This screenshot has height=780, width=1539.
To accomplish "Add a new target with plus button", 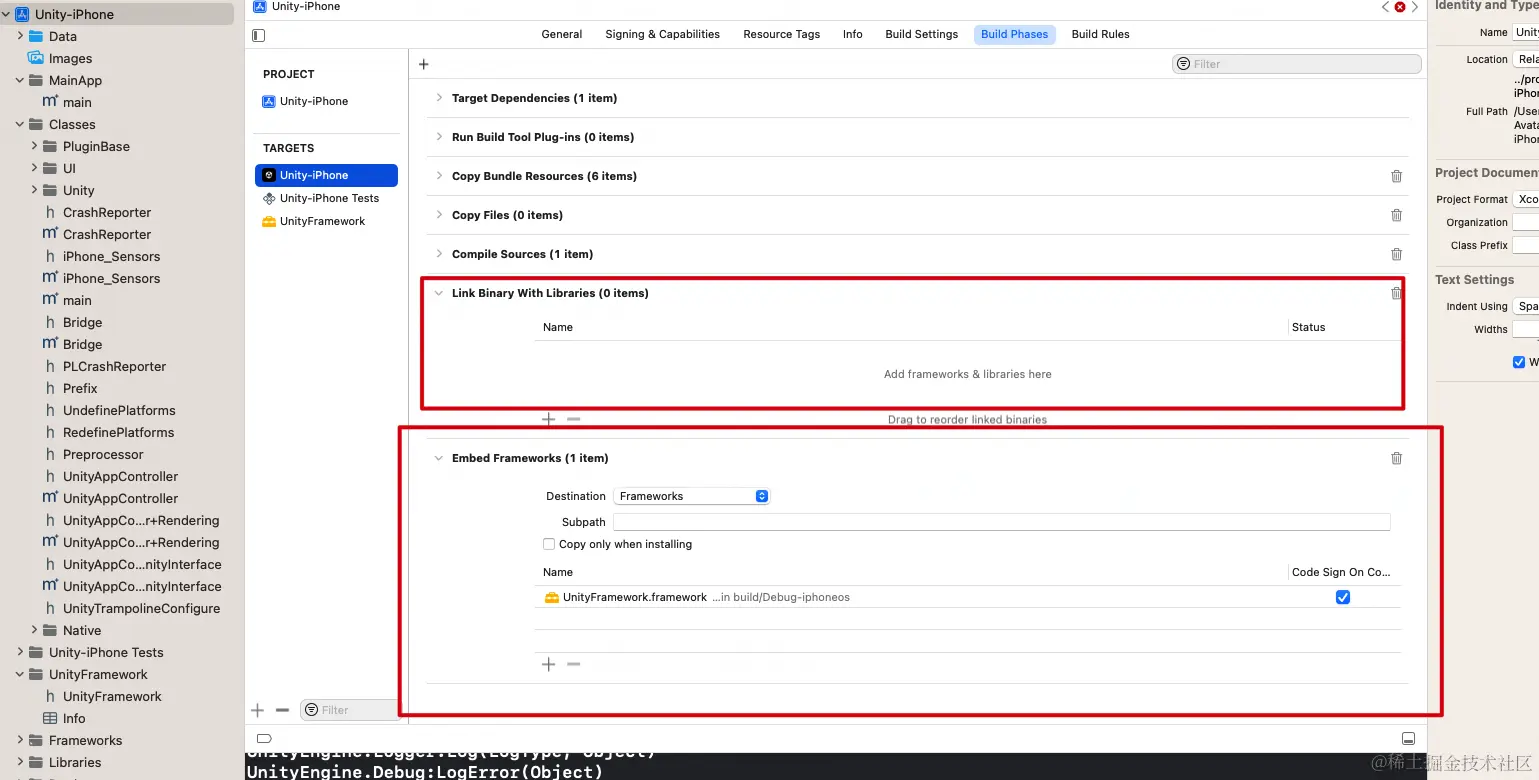I will click(257, 710).
